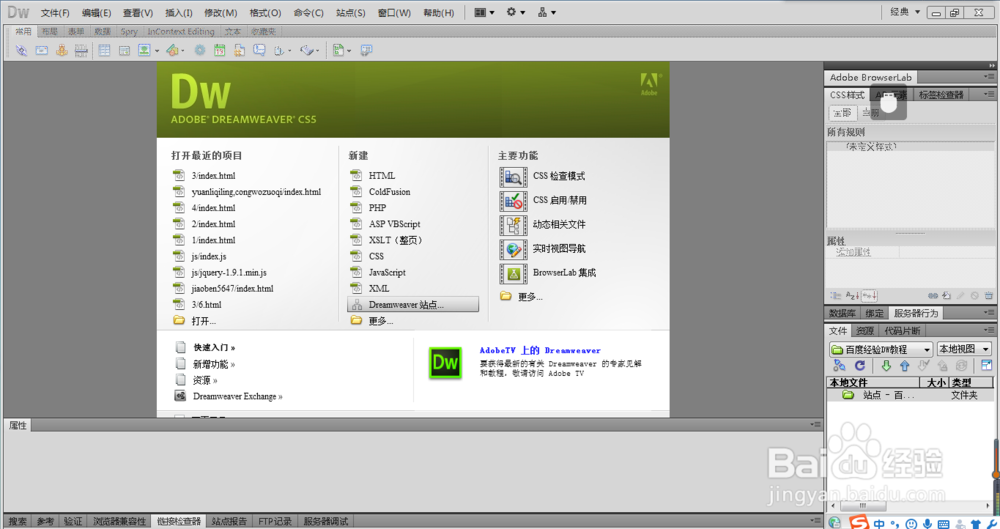The width and height of the screenshot is (1000, 529).
Task: Switch to the 标签检查器 tab
Action: (x=941, y=94)
